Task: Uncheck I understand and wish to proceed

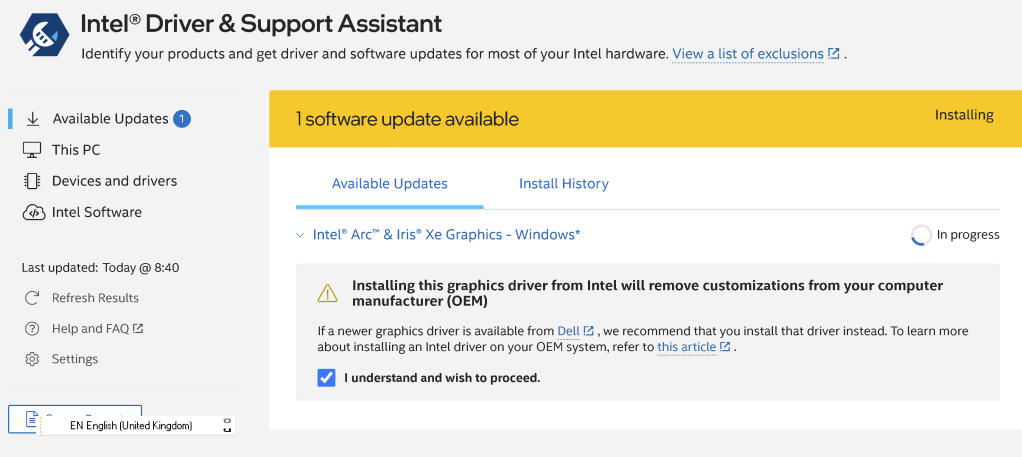Action: click(327, 377)
